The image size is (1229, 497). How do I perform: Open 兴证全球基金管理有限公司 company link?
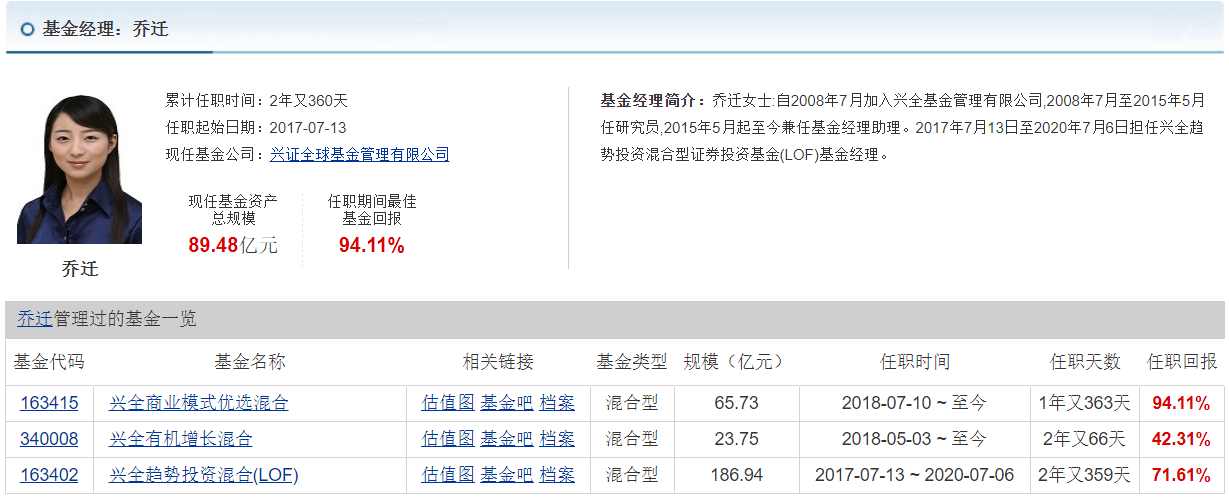point(360,154)
